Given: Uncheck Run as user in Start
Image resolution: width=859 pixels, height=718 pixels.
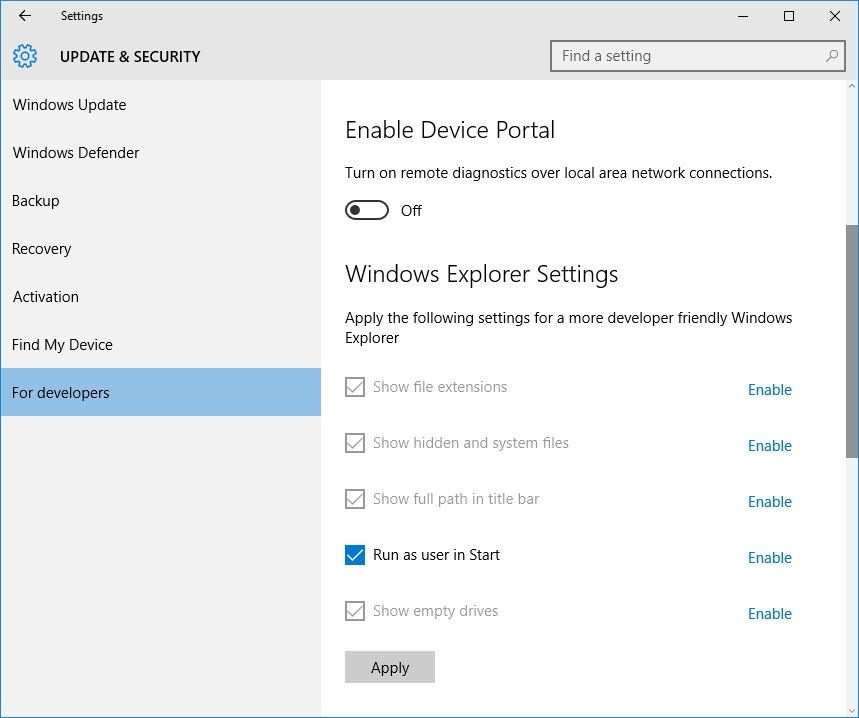Looking at the screenshot, I should (x=354, y=554).
